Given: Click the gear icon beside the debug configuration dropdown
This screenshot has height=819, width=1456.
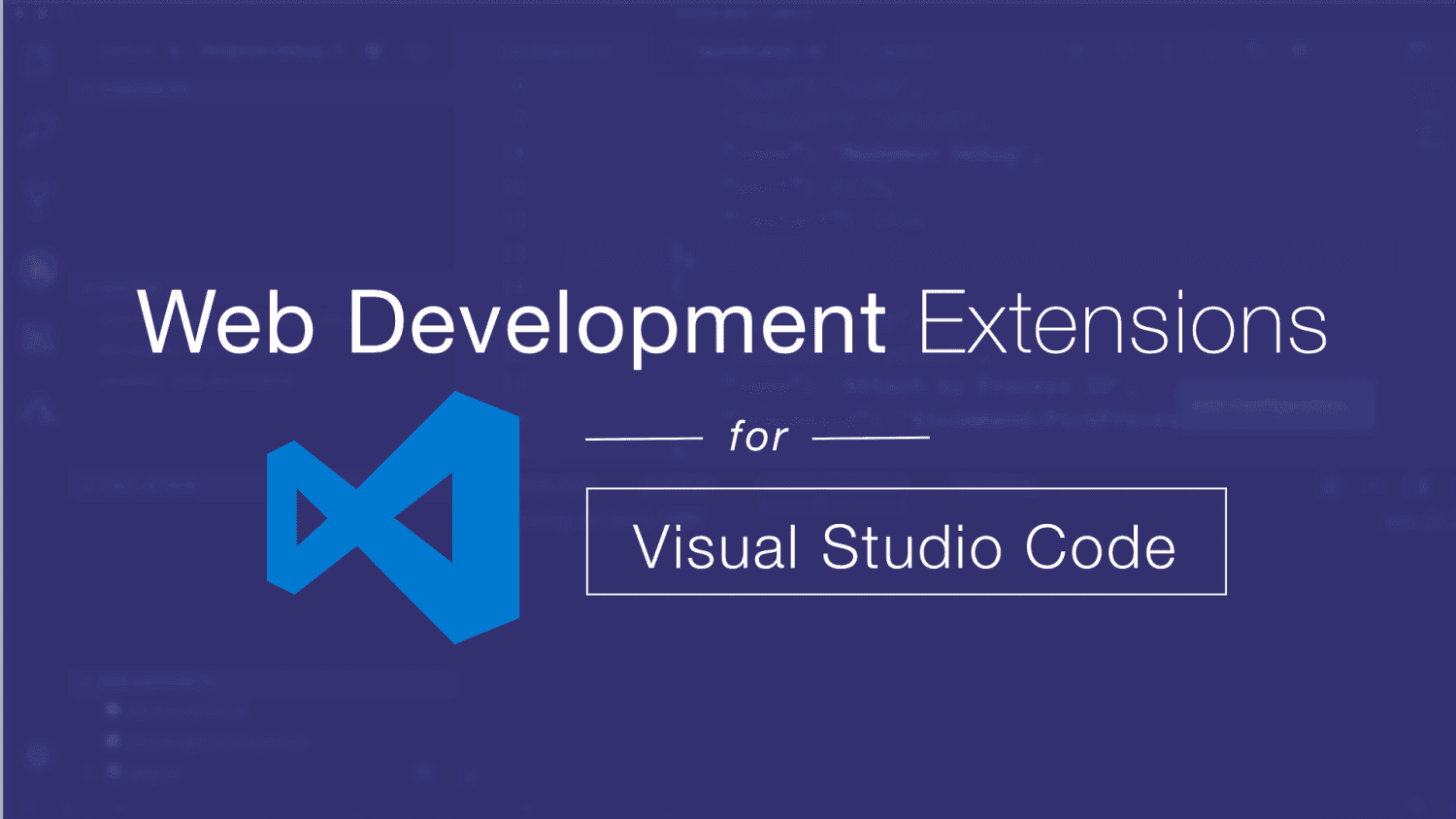Looking at the screenshot, I should [x=373, y=50].
